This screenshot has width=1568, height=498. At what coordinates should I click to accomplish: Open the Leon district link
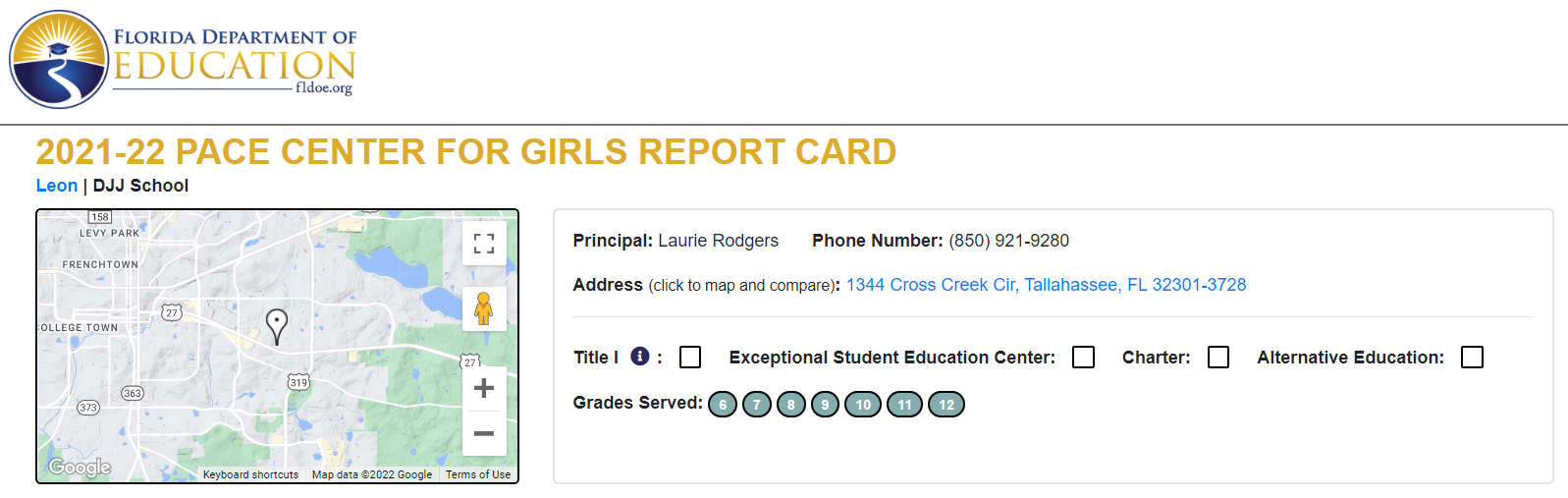pos(57,186)
